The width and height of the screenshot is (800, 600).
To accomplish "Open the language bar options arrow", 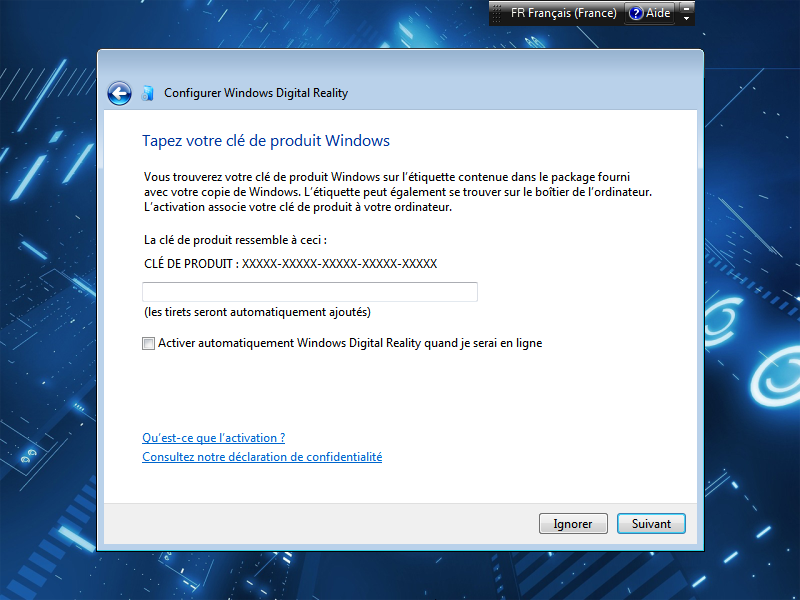I will (687, 18).
